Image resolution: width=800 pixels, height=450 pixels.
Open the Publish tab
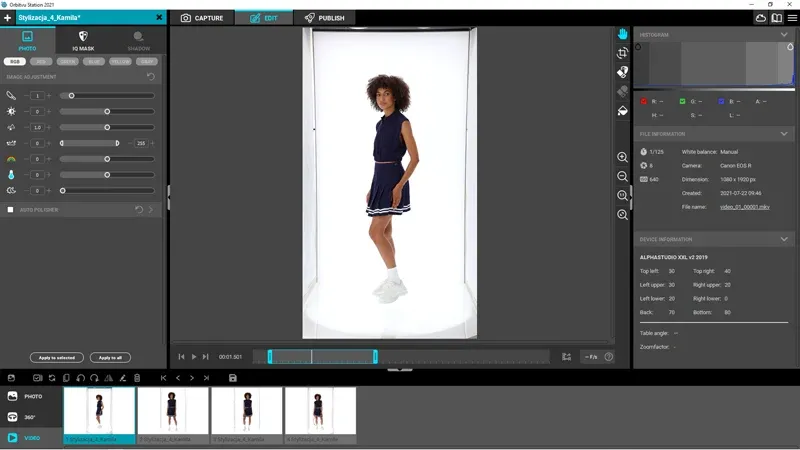(x=324, y=18)
